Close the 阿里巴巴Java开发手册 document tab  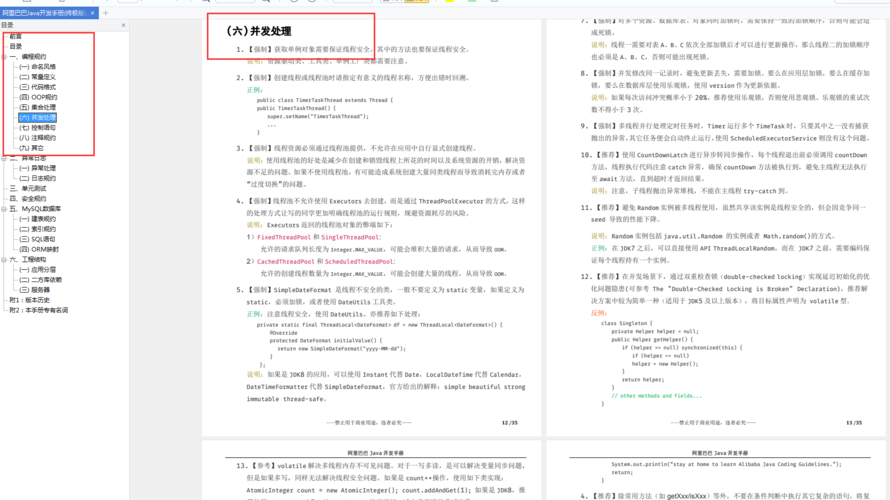click(93, 13)
